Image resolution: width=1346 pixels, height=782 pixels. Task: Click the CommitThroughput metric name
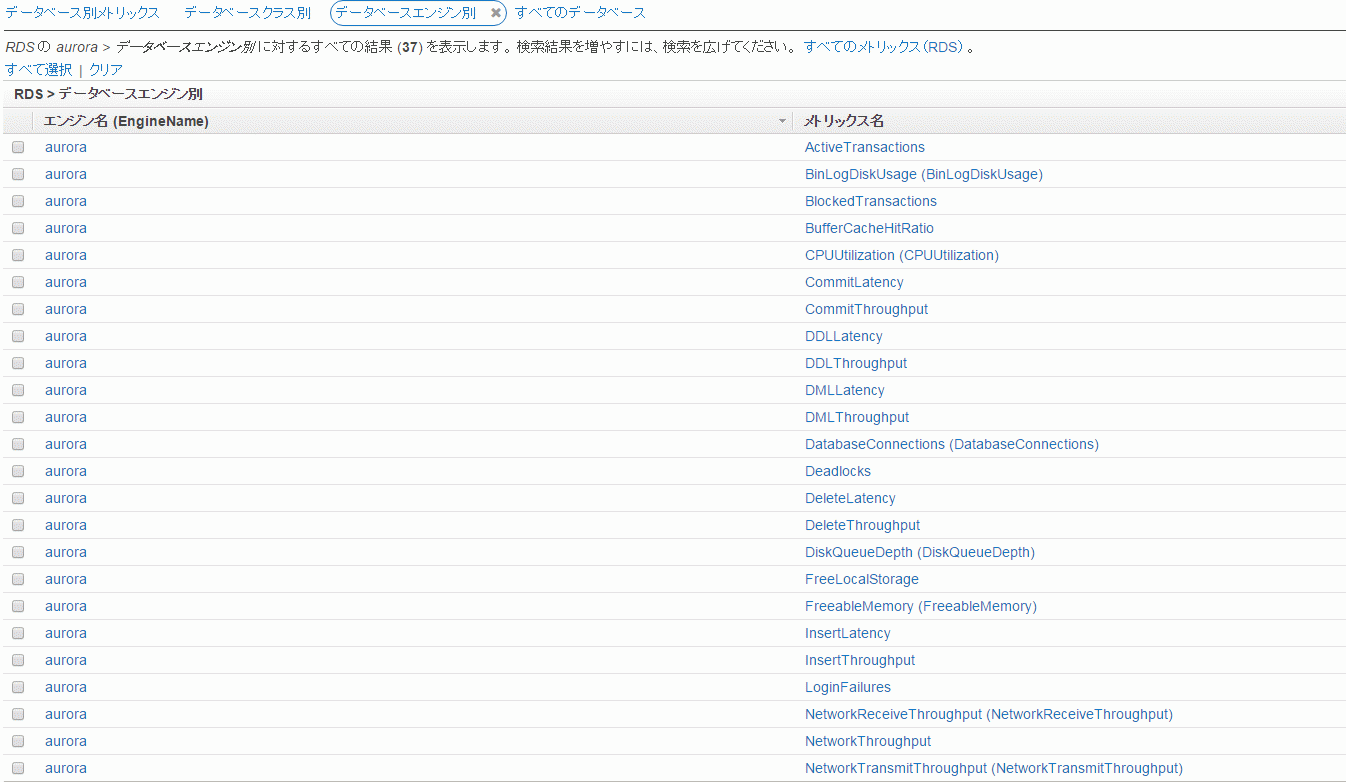(866, 309)
